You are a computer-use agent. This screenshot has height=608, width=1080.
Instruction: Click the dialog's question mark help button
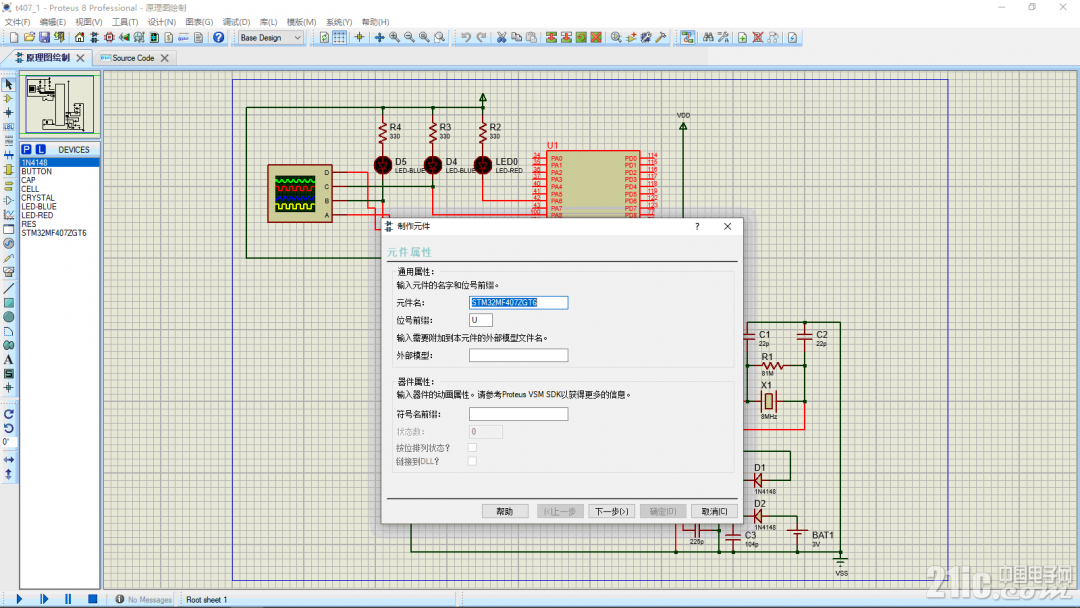click(697, 226)
